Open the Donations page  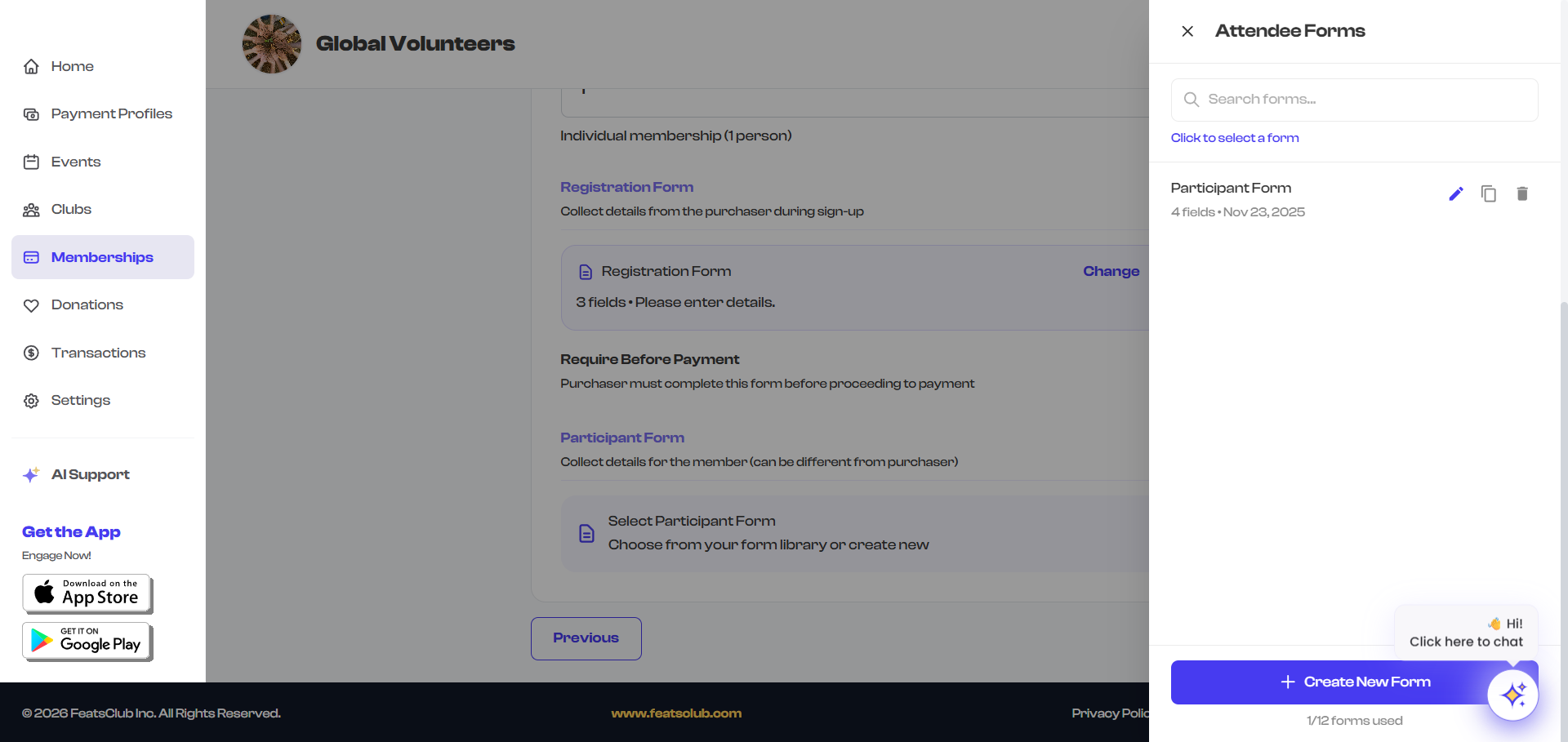tap(103, 304)
